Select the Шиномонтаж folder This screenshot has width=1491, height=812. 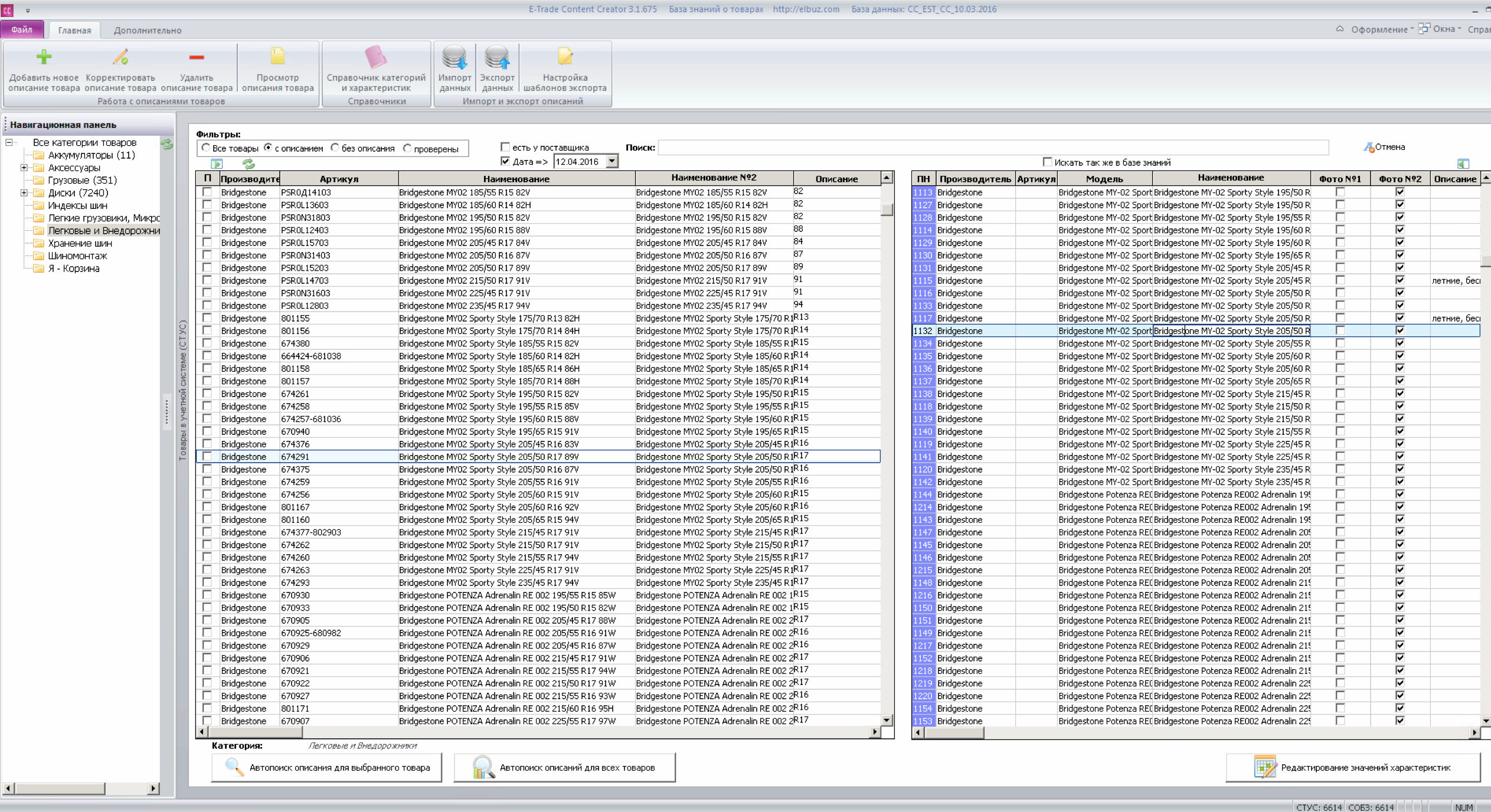coord(78,256)
